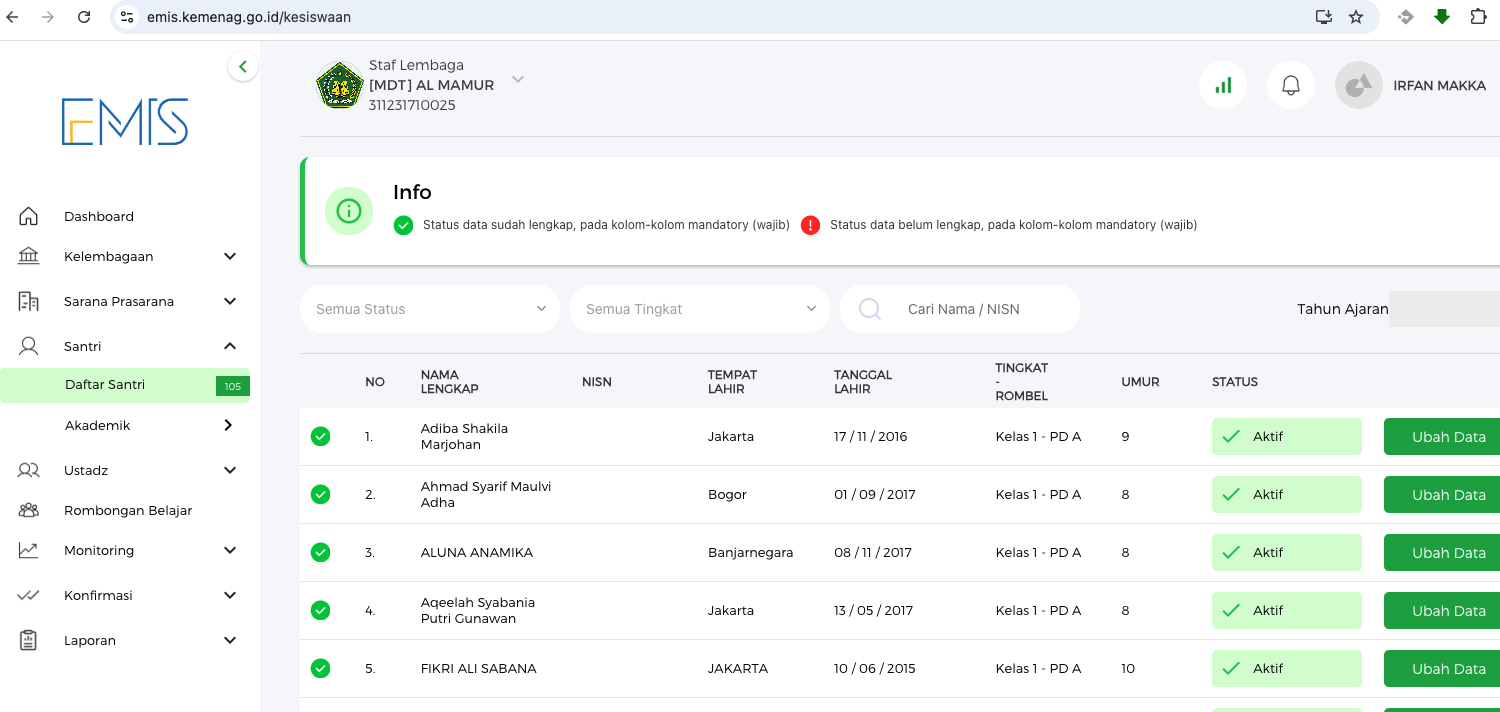Bookmark this page with the star icon
Screen dimensions: 1500x712
point(1356,17)
